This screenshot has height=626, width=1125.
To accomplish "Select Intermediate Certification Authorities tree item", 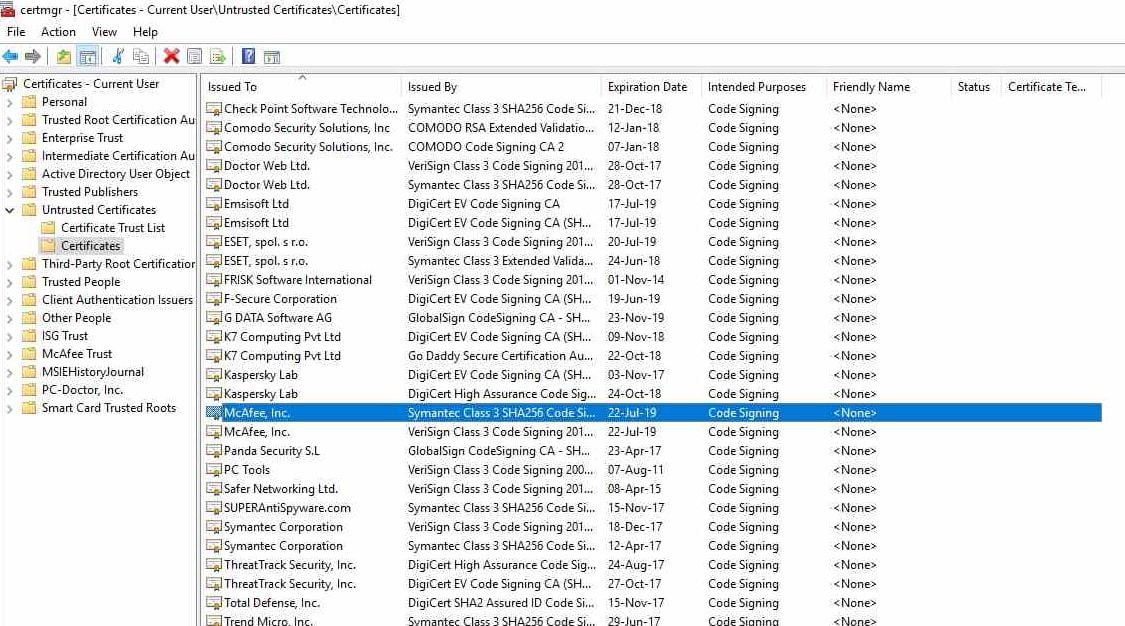I will click(x=118, y=156).
